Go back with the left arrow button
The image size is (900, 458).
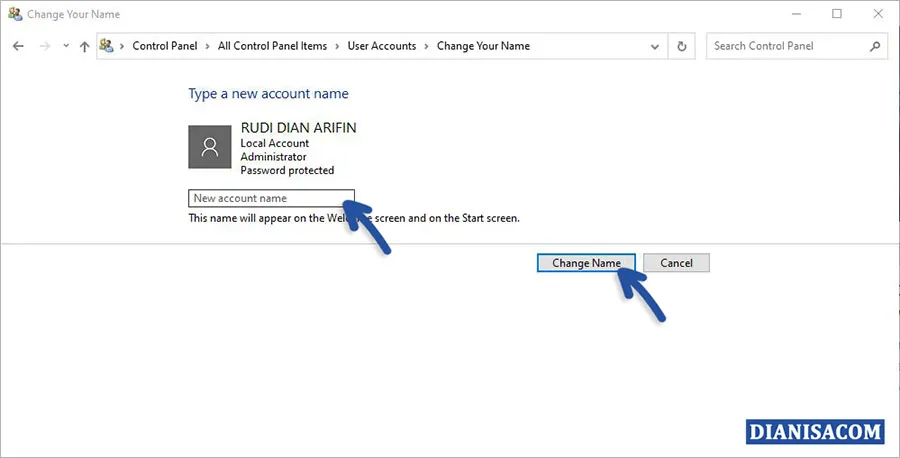tap(18, 46)
